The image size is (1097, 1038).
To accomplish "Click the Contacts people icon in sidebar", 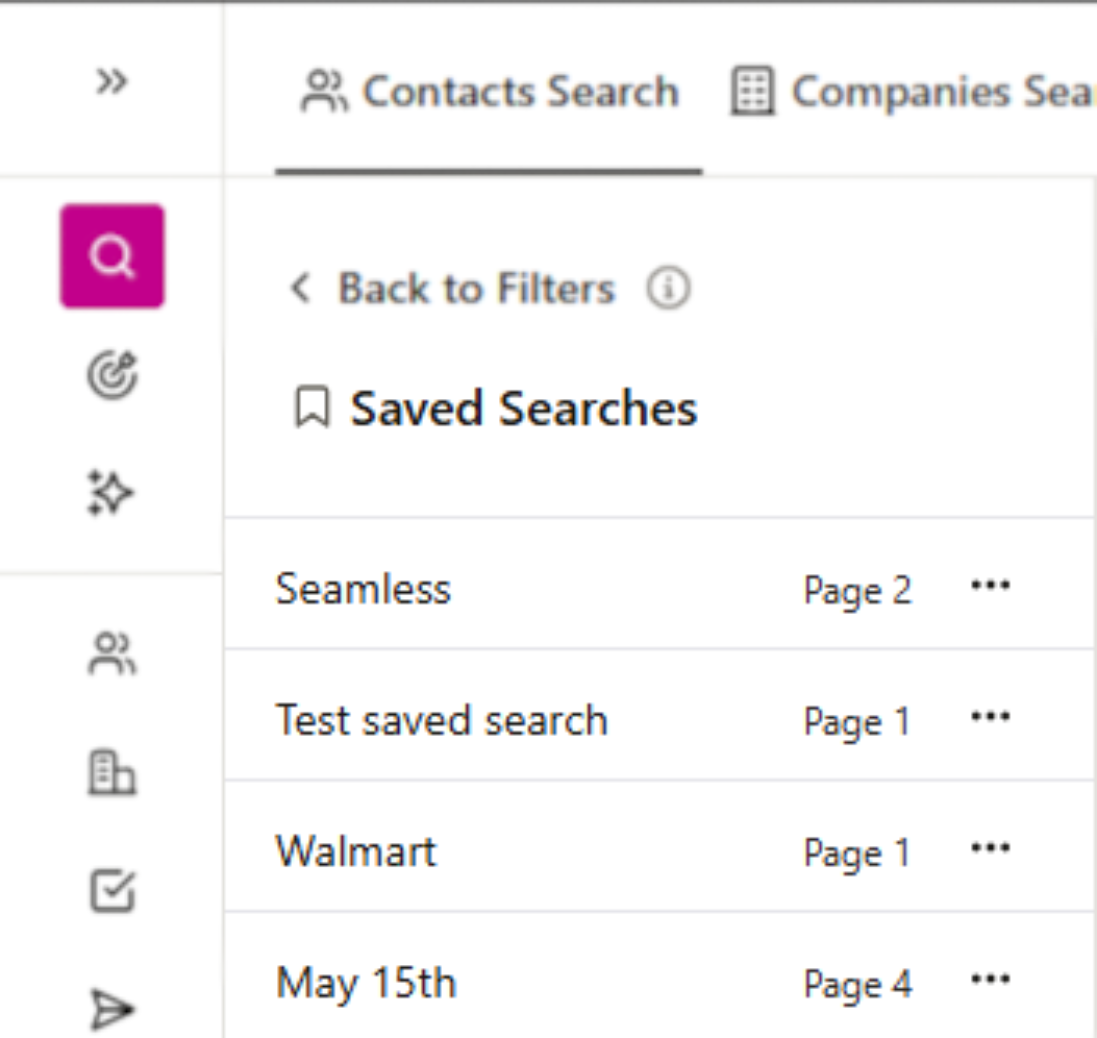I will (x=112, y=651).
